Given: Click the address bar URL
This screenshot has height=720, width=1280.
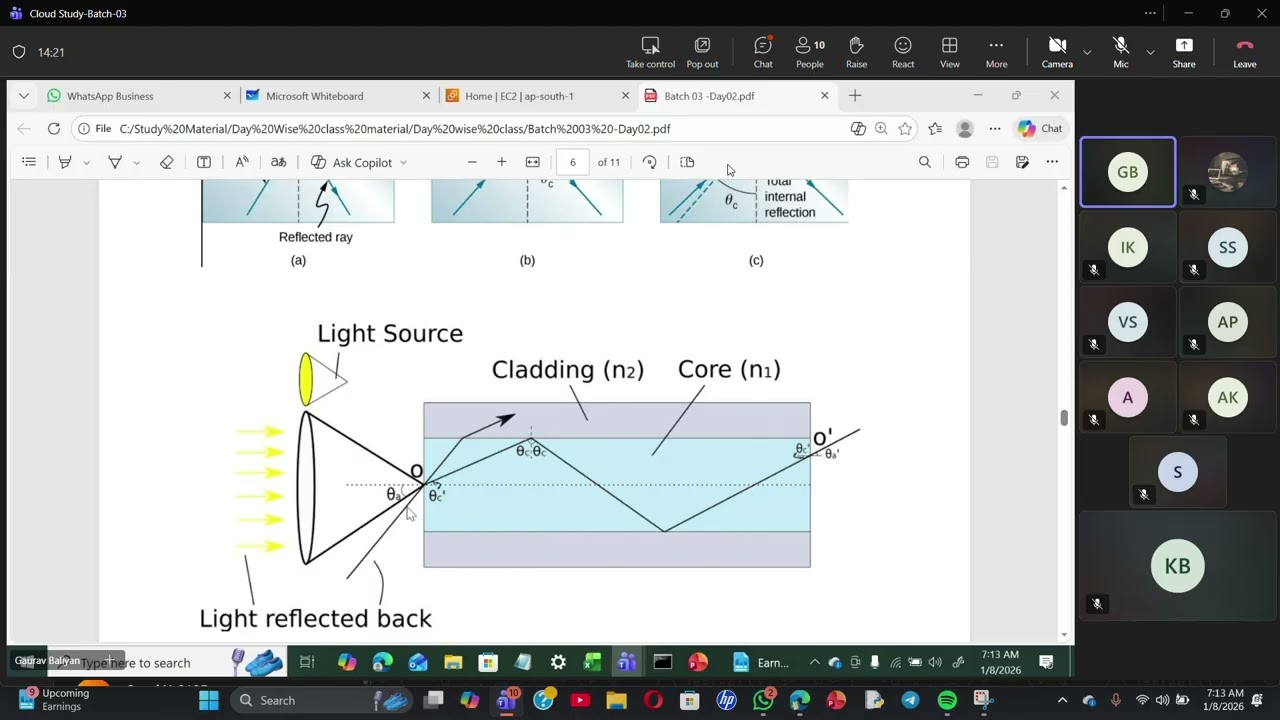Looking at the screenshot, I should 395,129.
